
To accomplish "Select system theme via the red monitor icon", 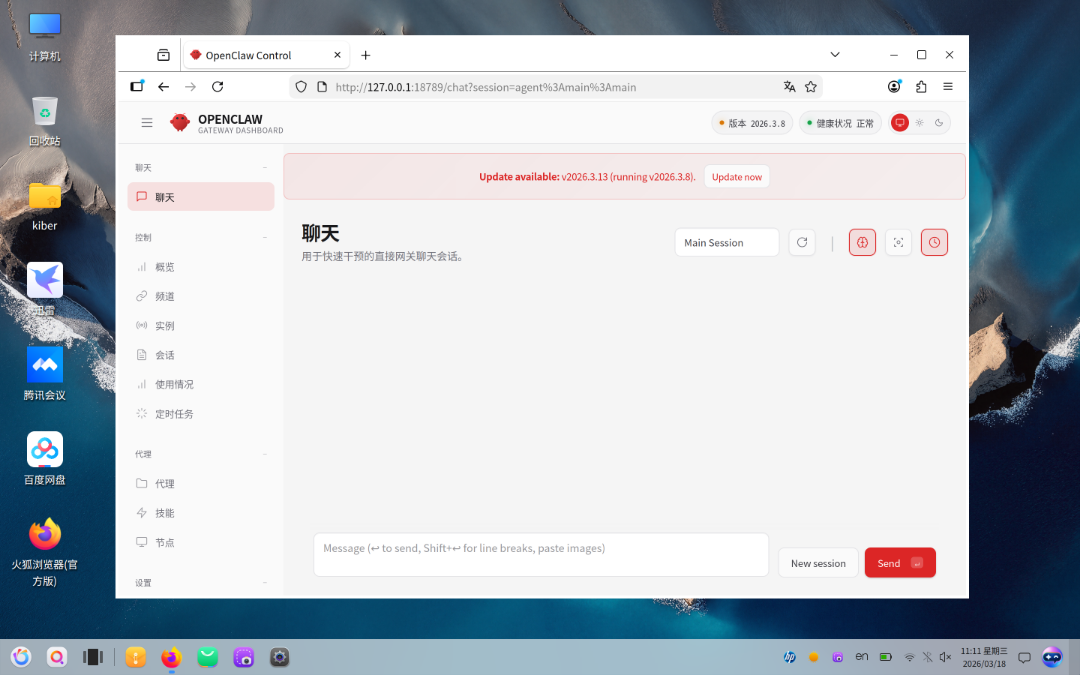I will pyautogui.click(x=900, y=122).
